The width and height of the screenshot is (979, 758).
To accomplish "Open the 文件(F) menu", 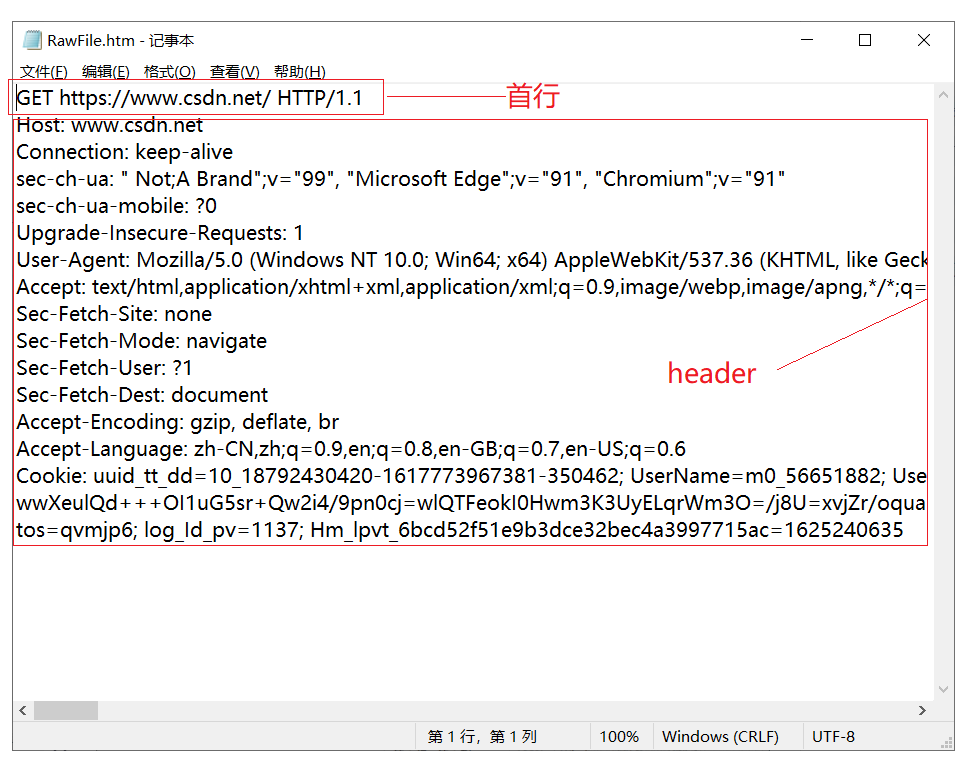I will (x=43, y=71).
